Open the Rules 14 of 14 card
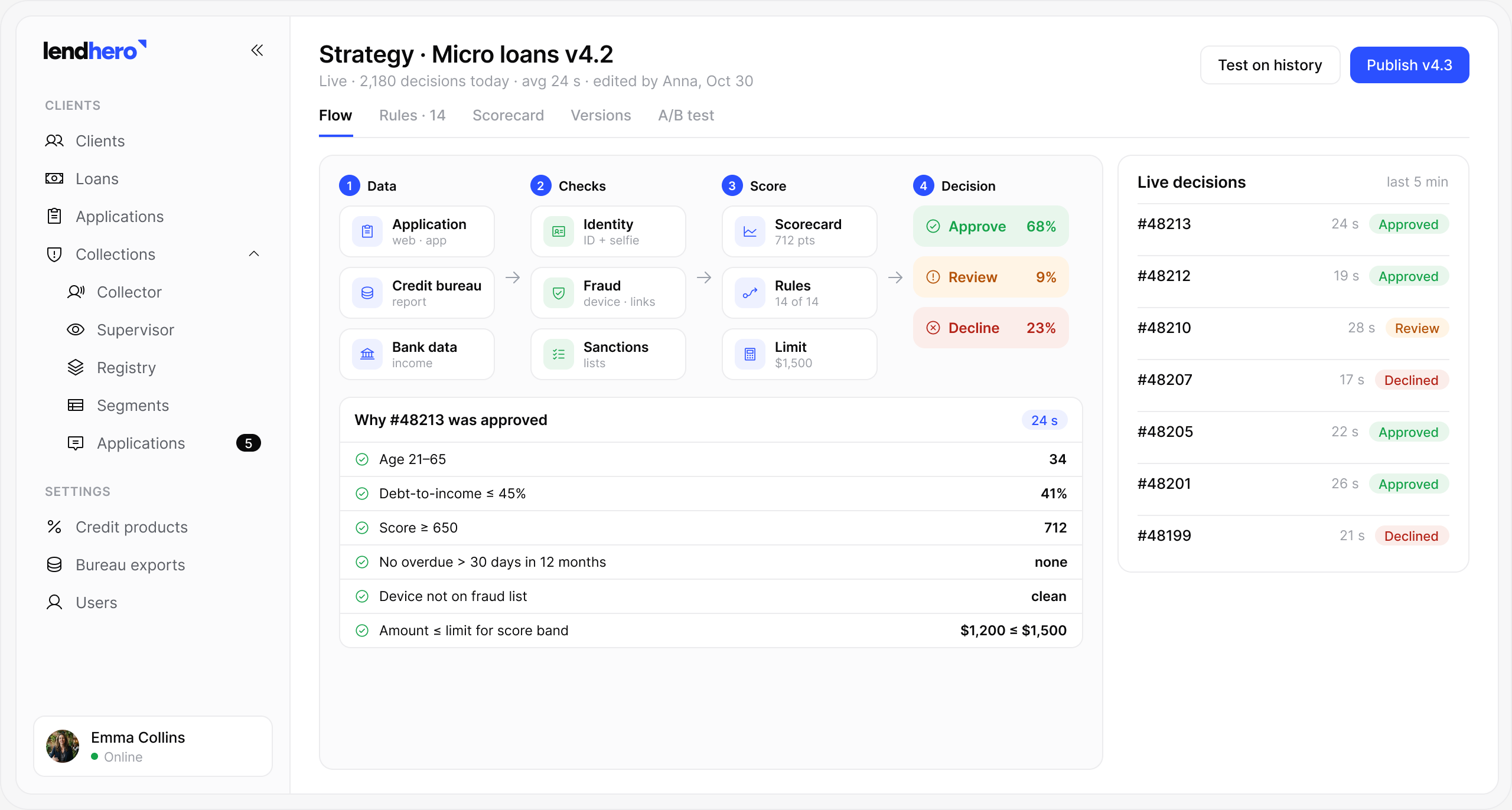The width and height of the screenshot is (1512, 810). coord(800,293)
